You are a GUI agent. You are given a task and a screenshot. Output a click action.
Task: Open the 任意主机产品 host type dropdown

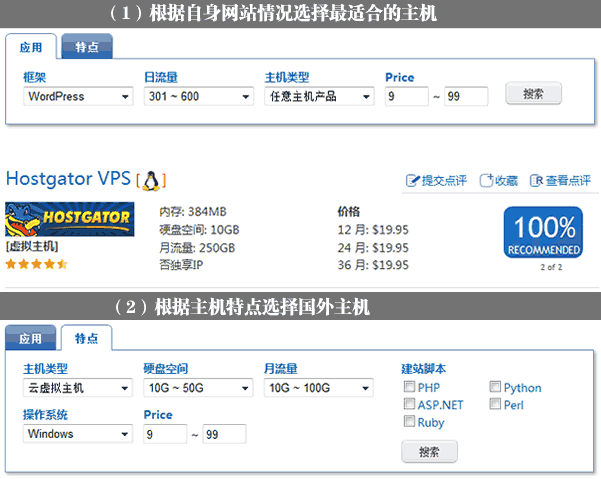[319, 96]
